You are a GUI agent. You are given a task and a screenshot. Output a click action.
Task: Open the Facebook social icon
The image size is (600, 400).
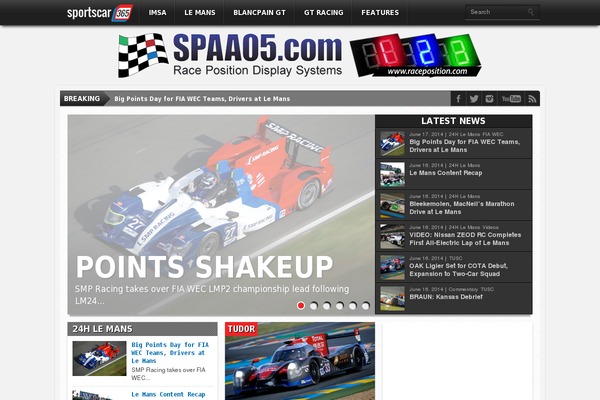458,99
